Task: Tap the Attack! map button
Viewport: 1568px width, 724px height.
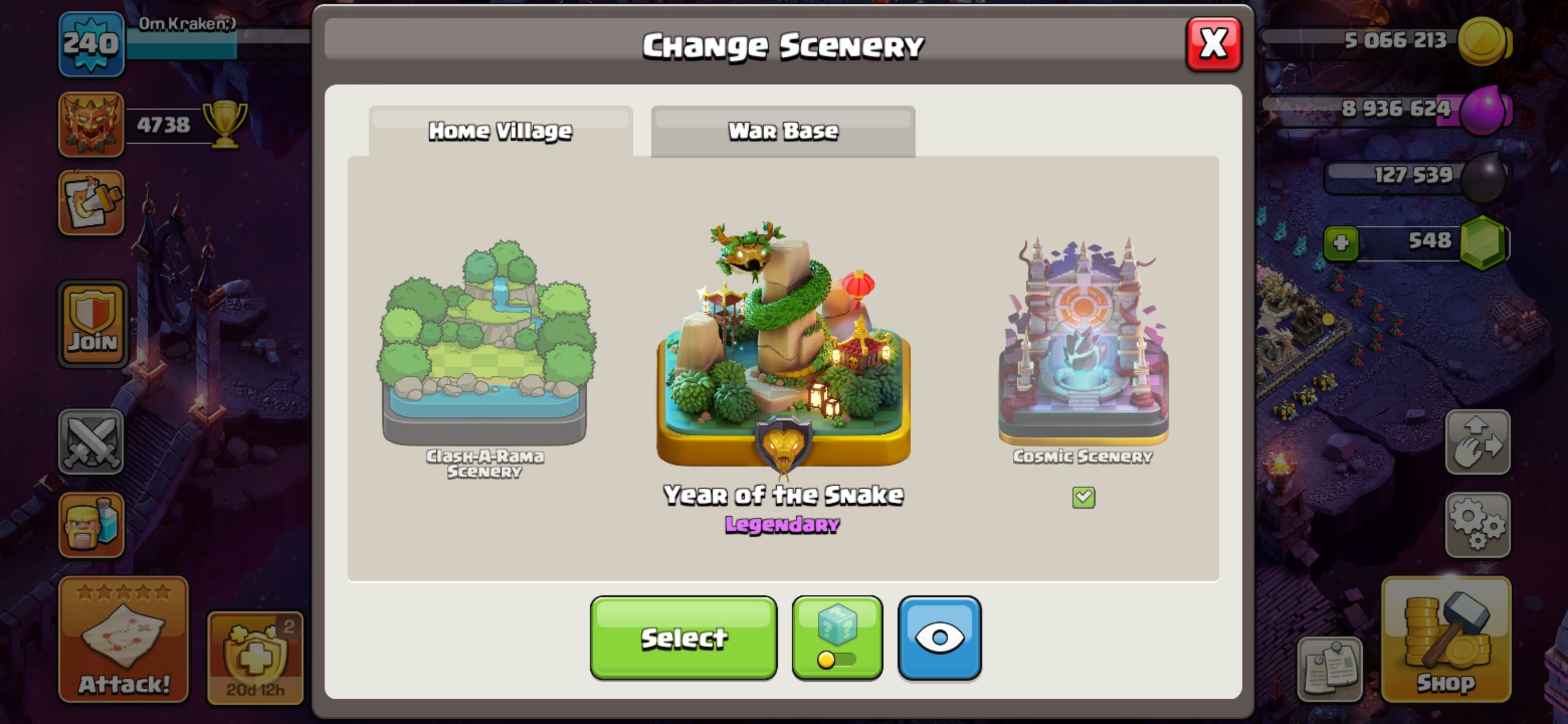Action: 124,640
